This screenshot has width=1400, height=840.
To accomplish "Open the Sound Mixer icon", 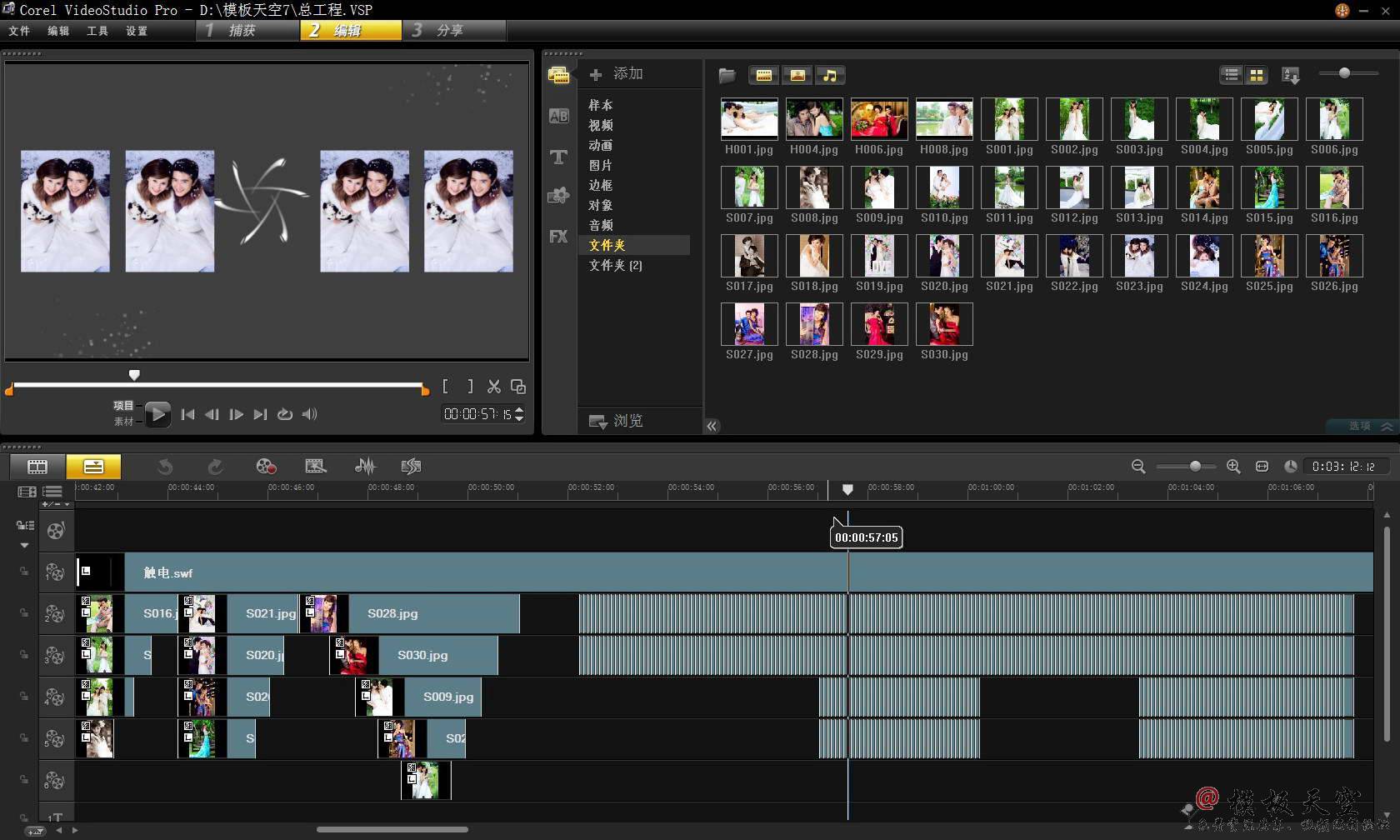I will click(365, 467).
